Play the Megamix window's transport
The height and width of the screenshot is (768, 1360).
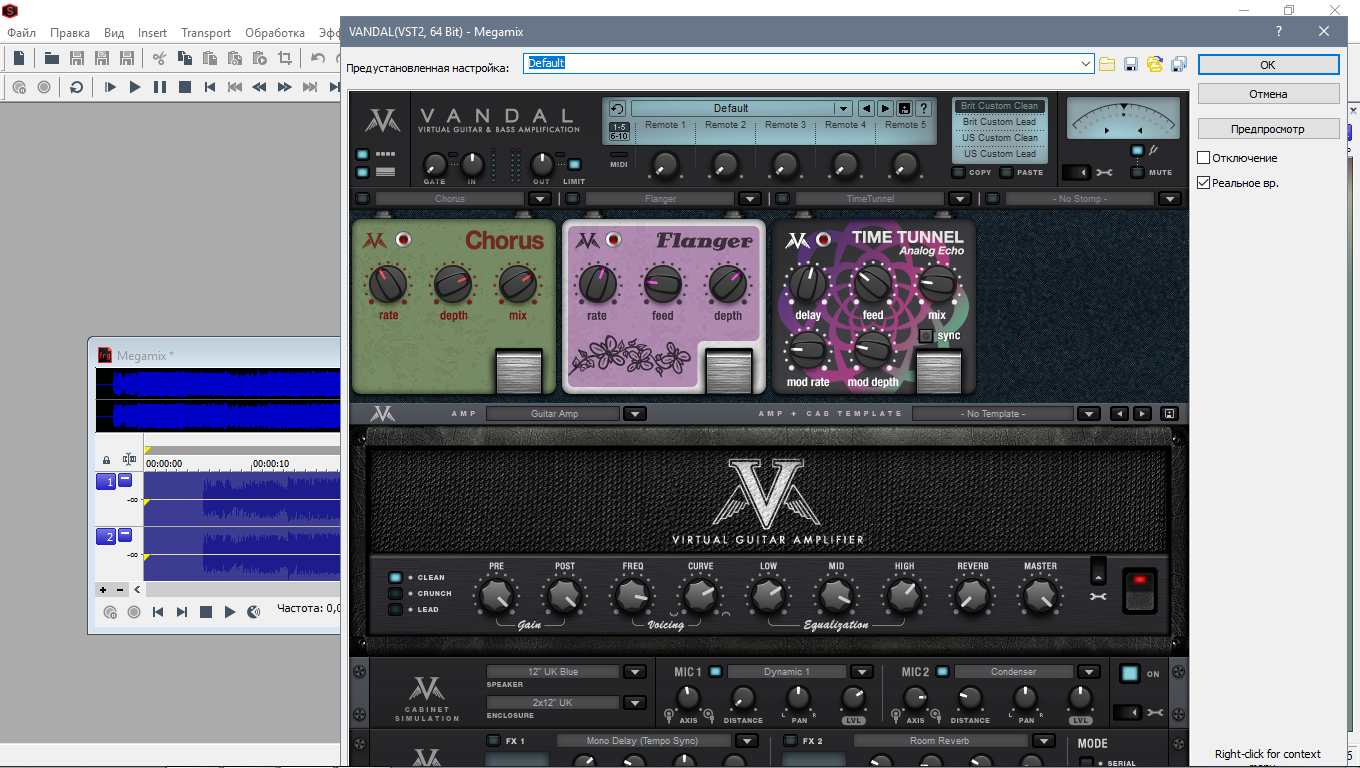coord(230,612)
